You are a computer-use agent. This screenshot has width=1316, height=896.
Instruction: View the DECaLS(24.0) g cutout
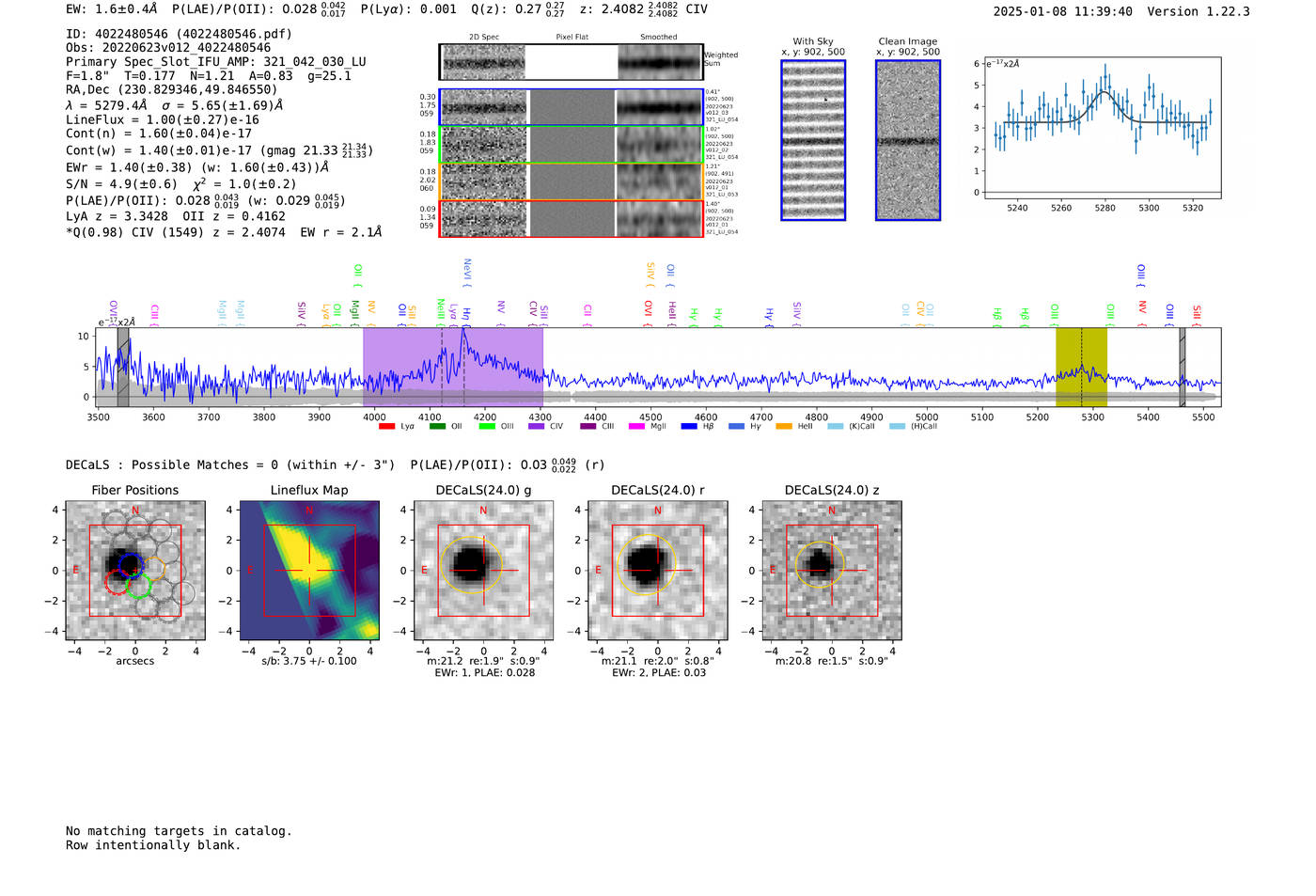click(483, 571)
